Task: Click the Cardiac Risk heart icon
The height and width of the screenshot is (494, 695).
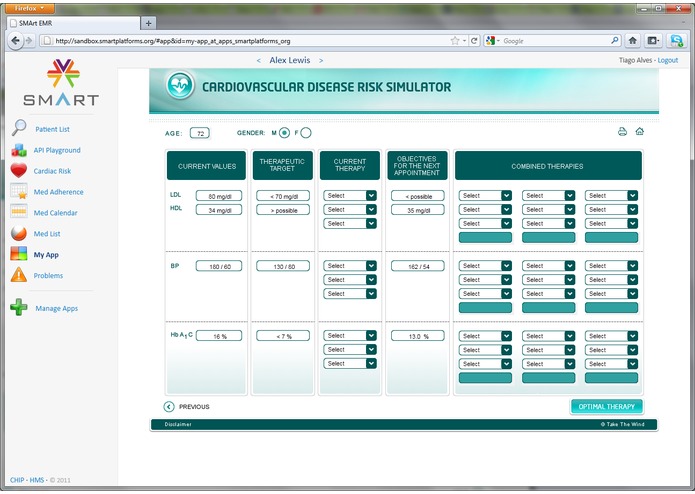Action: pos(19,171)
